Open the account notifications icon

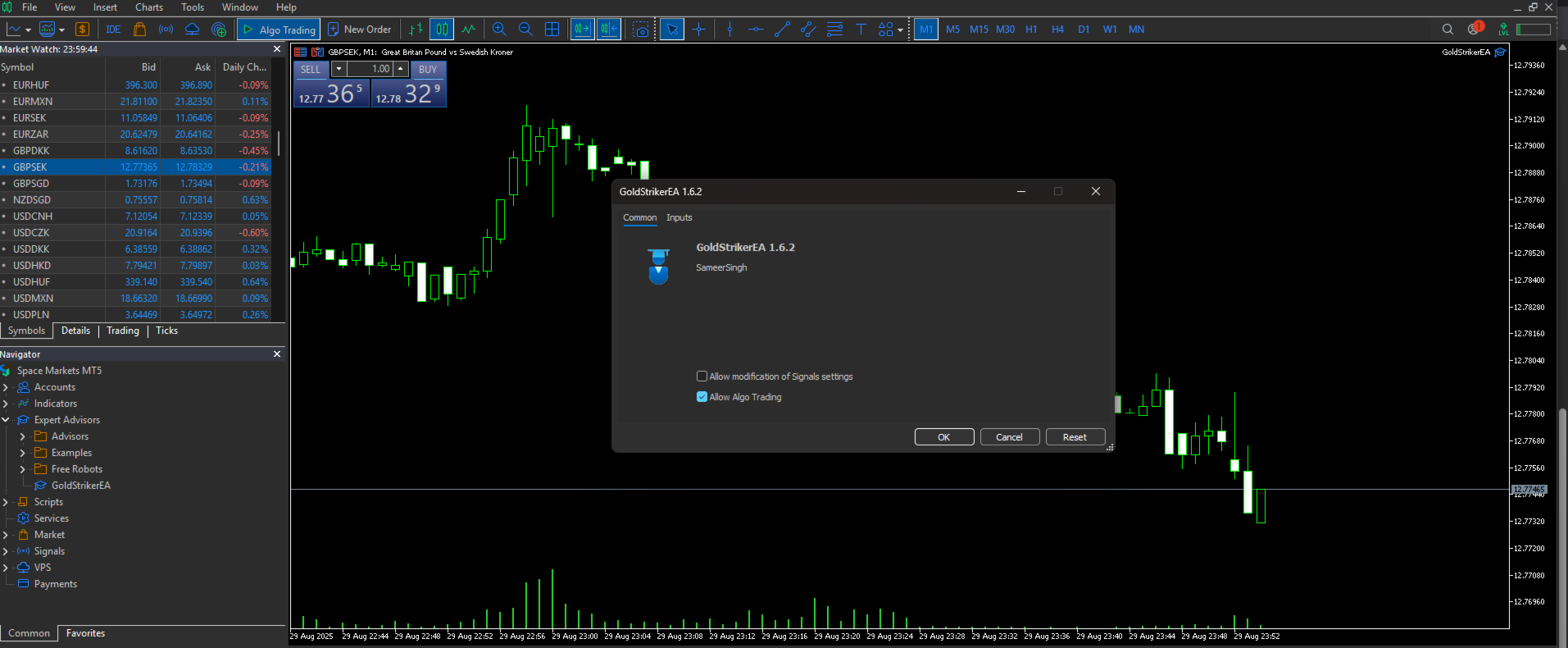[x=1475, y=29]
